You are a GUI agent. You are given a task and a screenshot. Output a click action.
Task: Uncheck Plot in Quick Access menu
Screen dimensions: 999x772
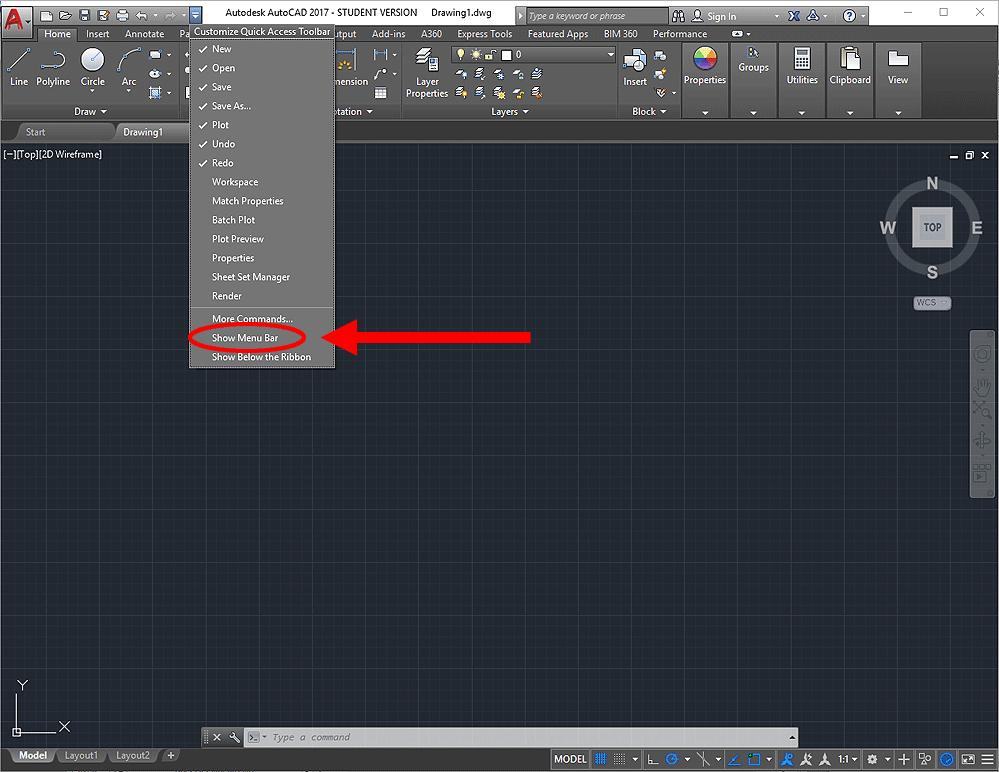coord(262,125)
